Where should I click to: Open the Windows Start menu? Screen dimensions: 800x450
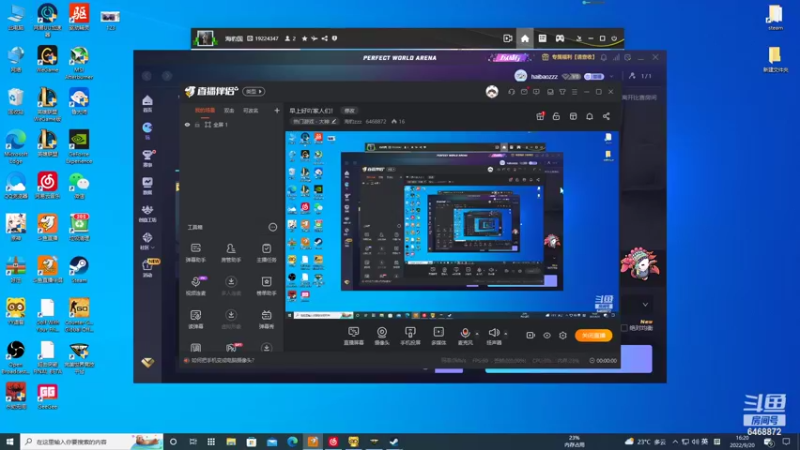click(x=10, y=441)
